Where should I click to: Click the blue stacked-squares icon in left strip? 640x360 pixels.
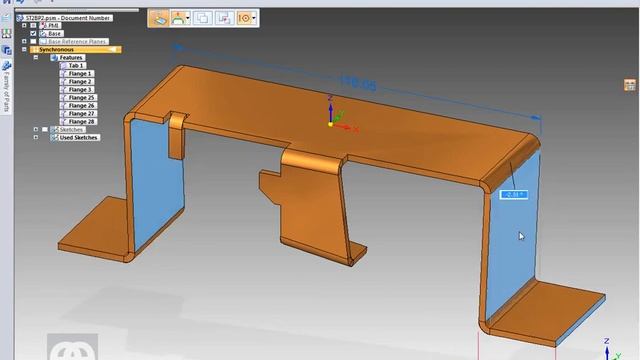click(x=6, y=50)
